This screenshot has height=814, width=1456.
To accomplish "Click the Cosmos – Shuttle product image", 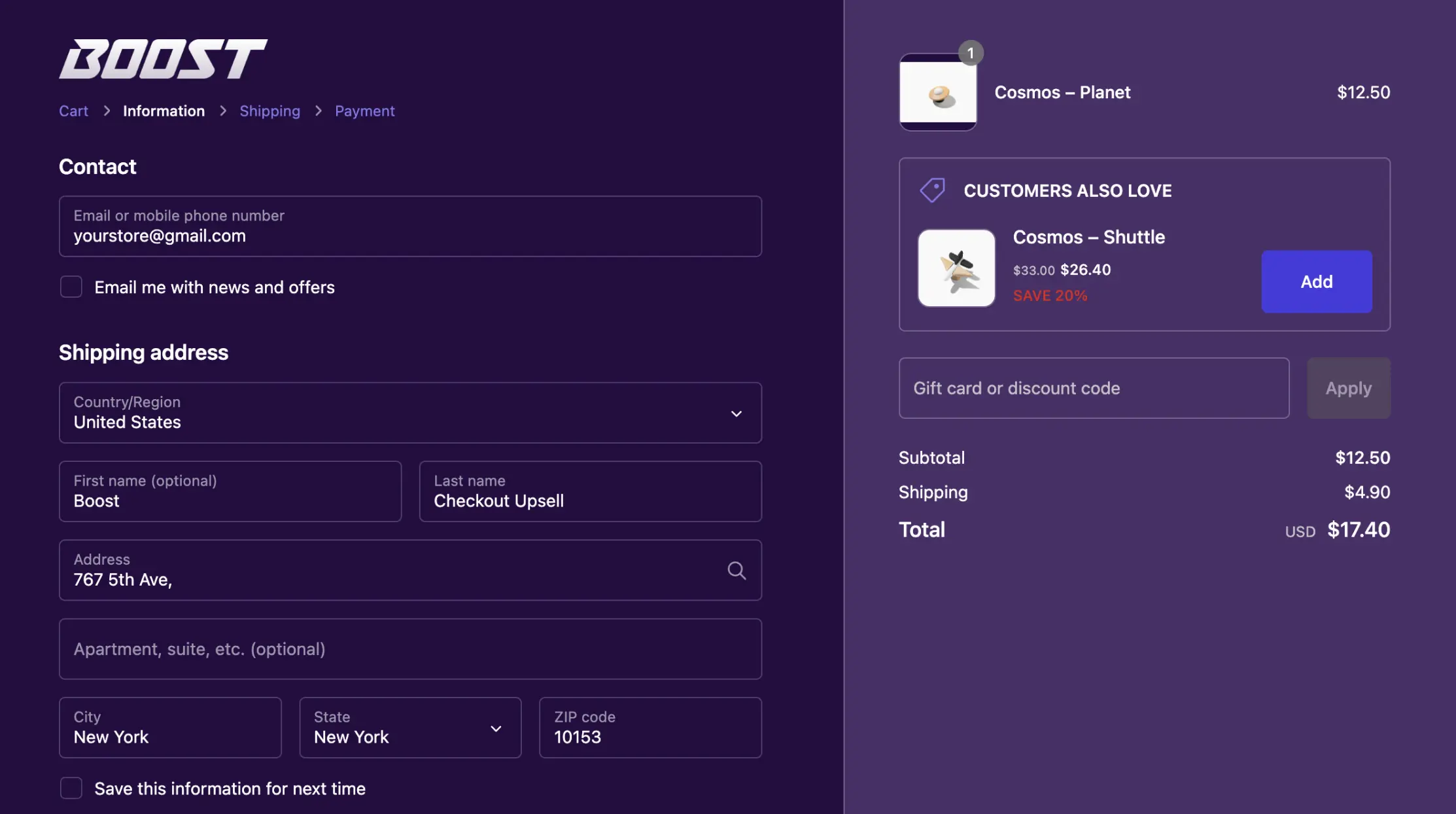I will point(956,268).
